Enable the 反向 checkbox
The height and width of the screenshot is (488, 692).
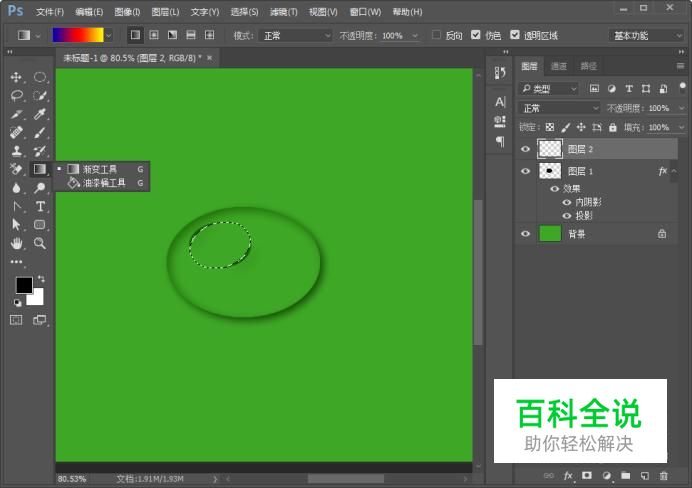point(436,35)
